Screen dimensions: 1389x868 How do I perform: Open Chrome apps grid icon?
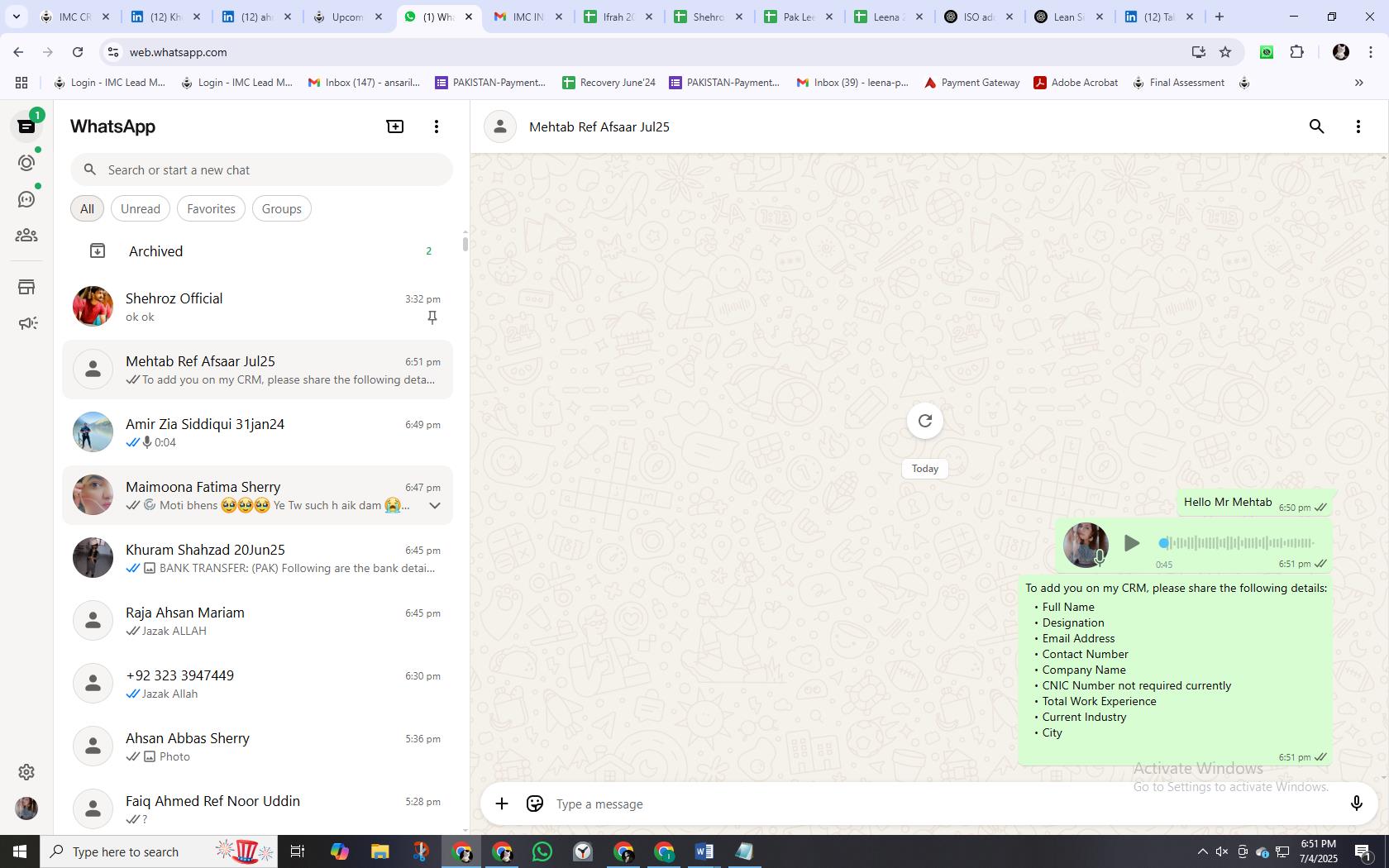[21, 83]
